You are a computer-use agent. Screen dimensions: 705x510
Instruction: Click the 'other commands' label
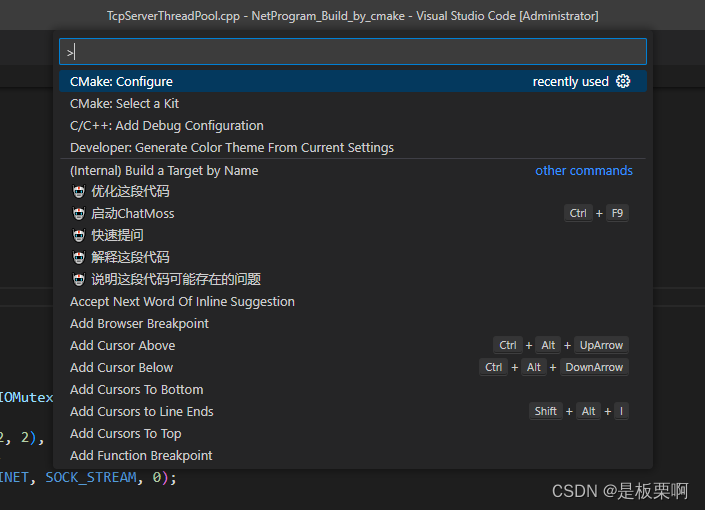[584, 170]
